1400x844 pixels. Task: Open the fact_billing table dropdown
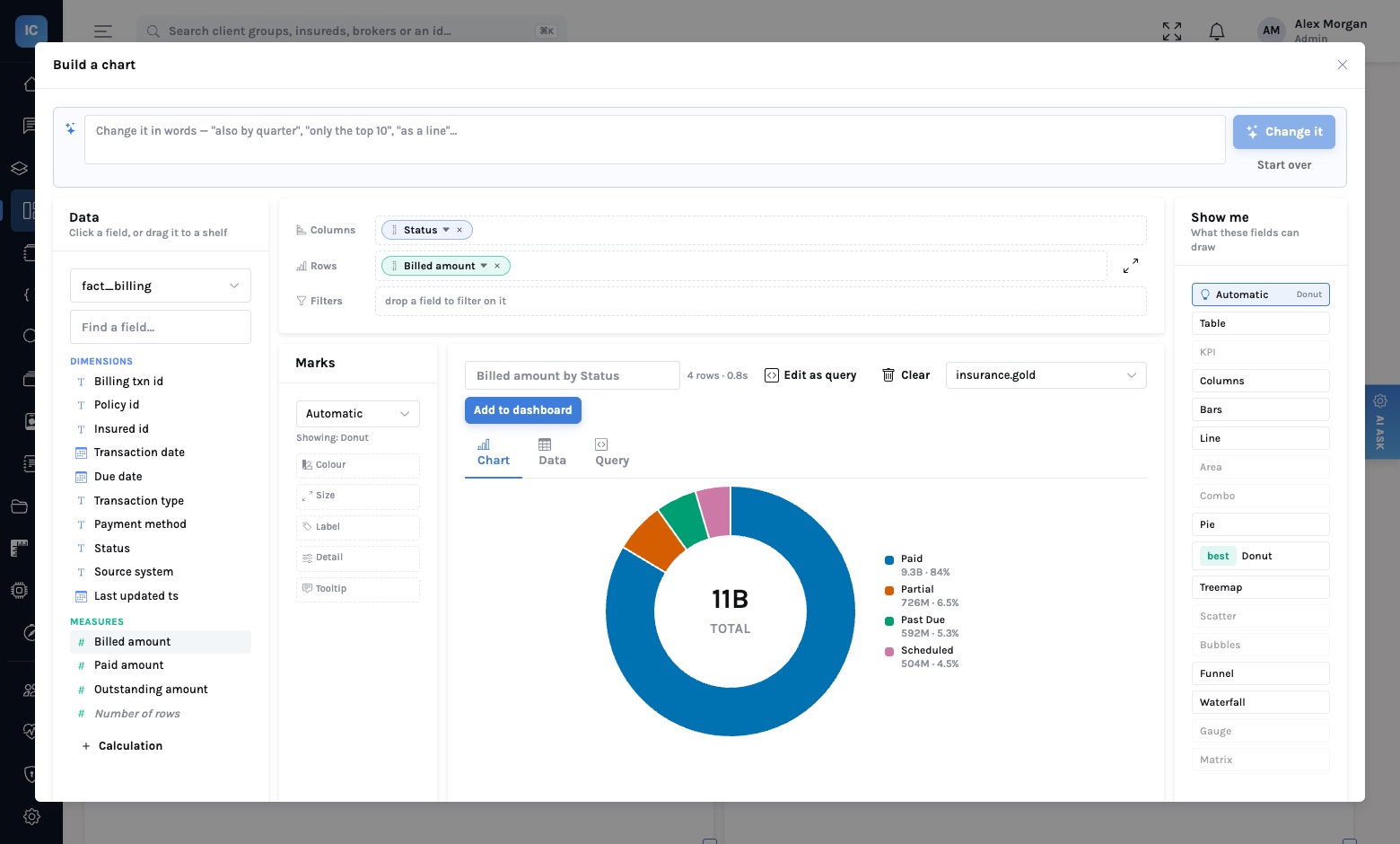161,286
